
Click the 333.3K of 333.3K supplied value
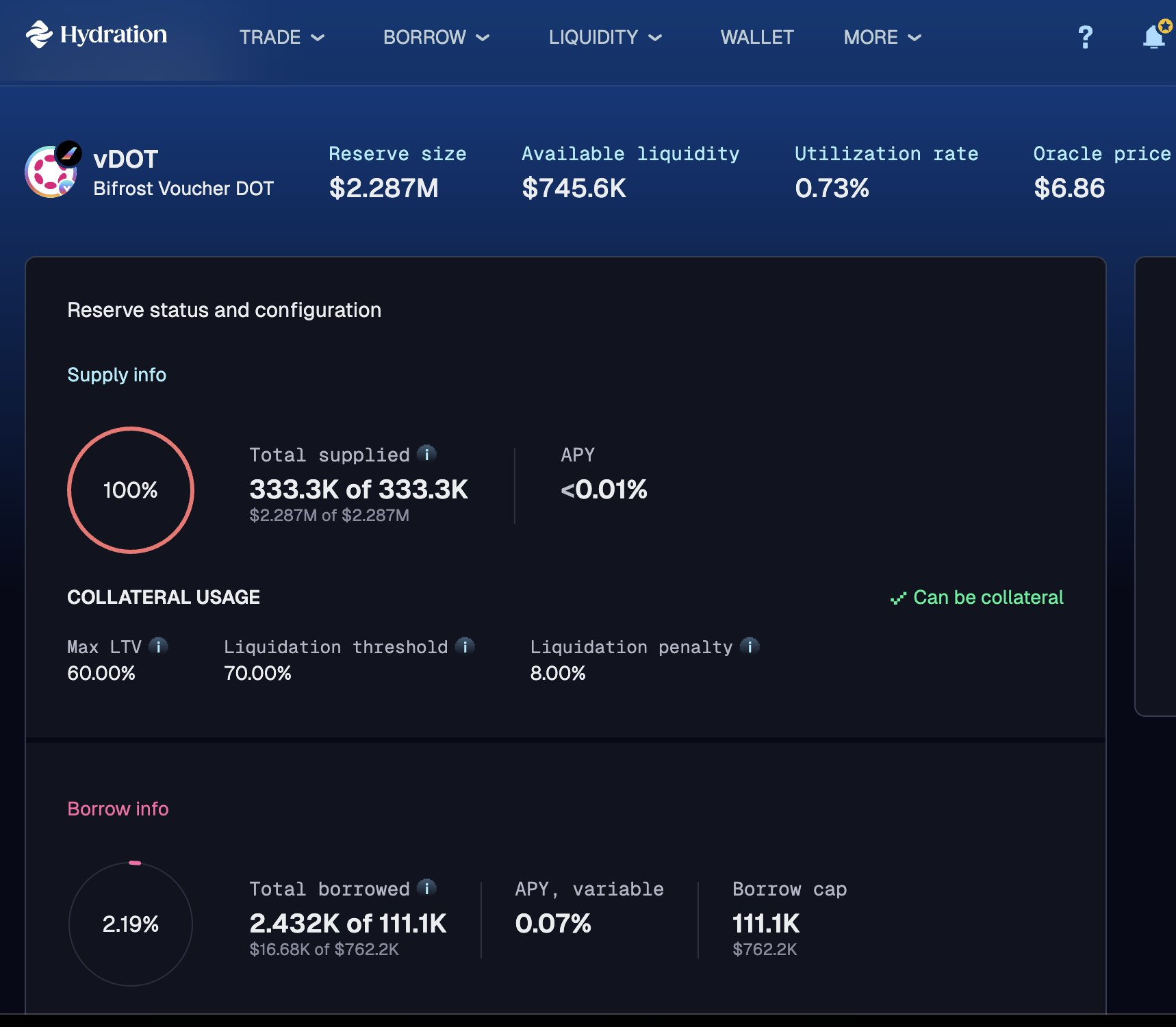[359, 490]
